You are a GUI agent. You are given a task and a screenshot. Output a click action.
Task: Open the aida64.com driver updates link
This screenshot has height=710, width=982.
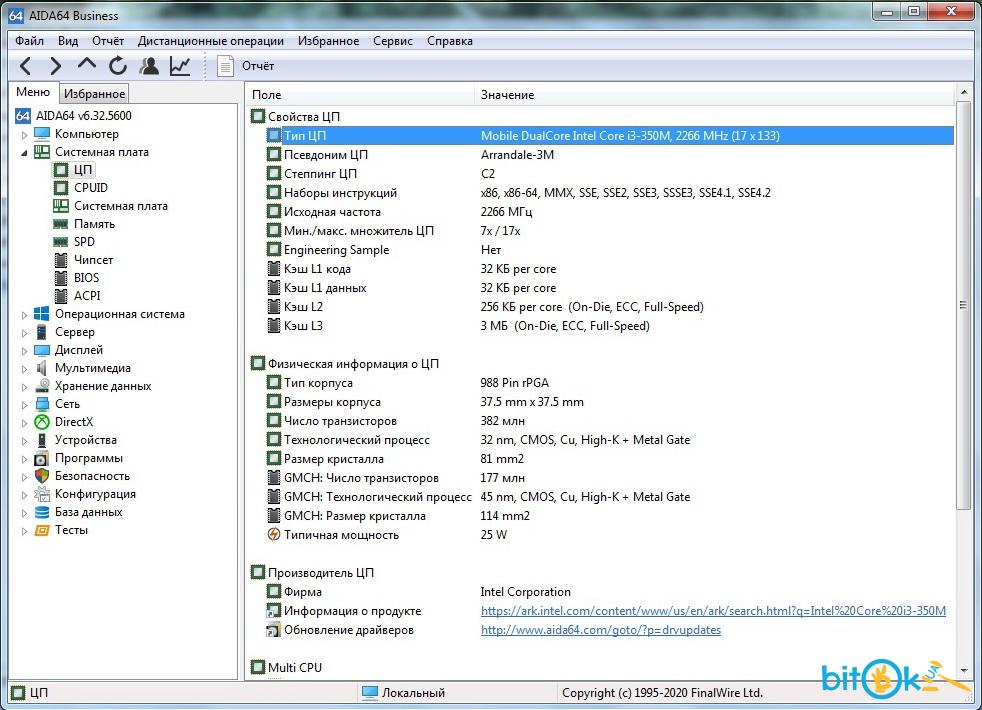(601, 630)
